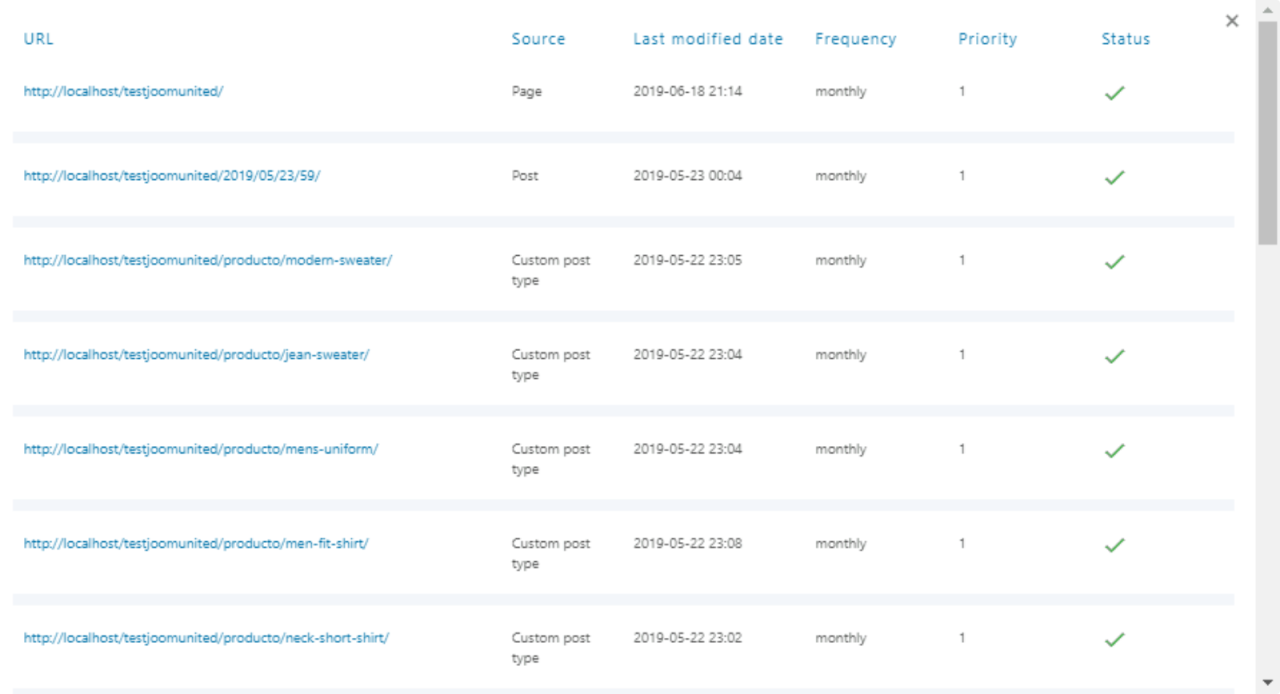1280x694 pixels.
Task: Click the Last modified date column header
Action: click(x=708, y=39)
